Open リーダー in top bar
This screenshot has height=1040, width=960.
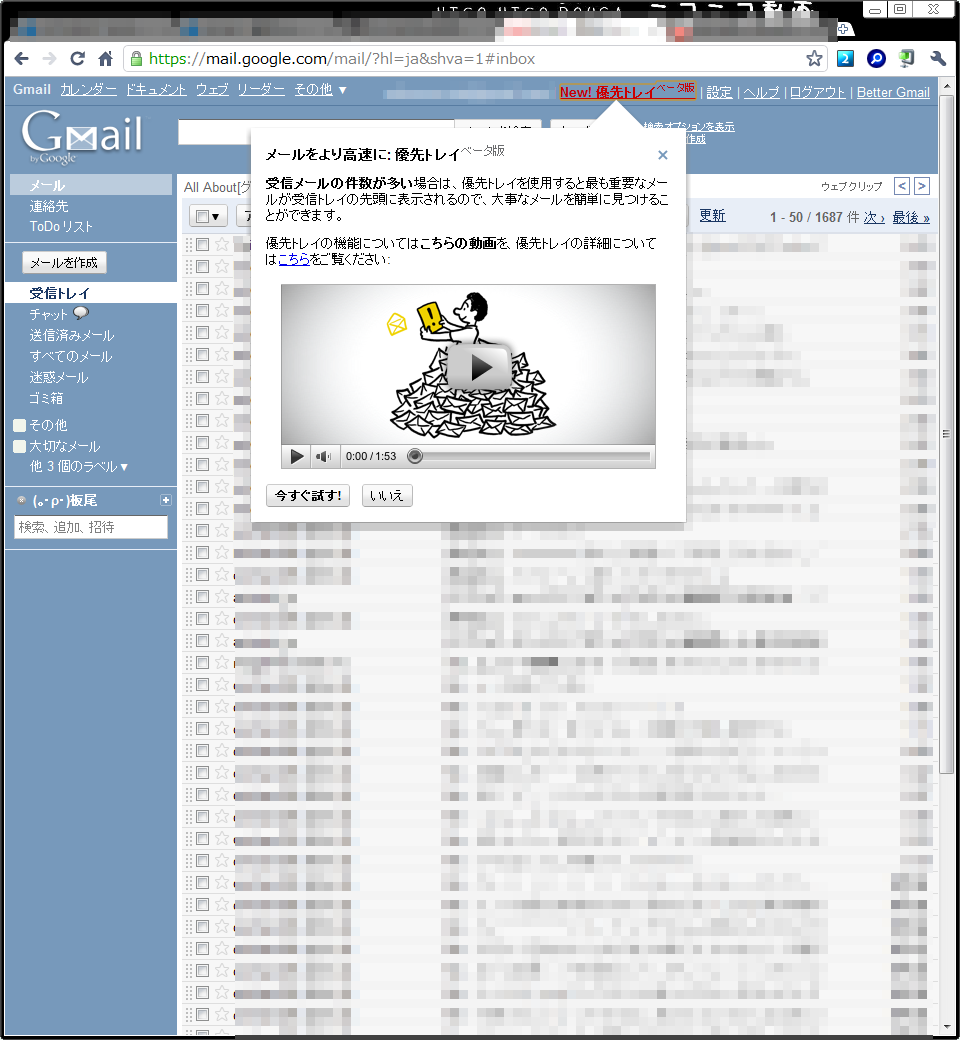point(261,90)
